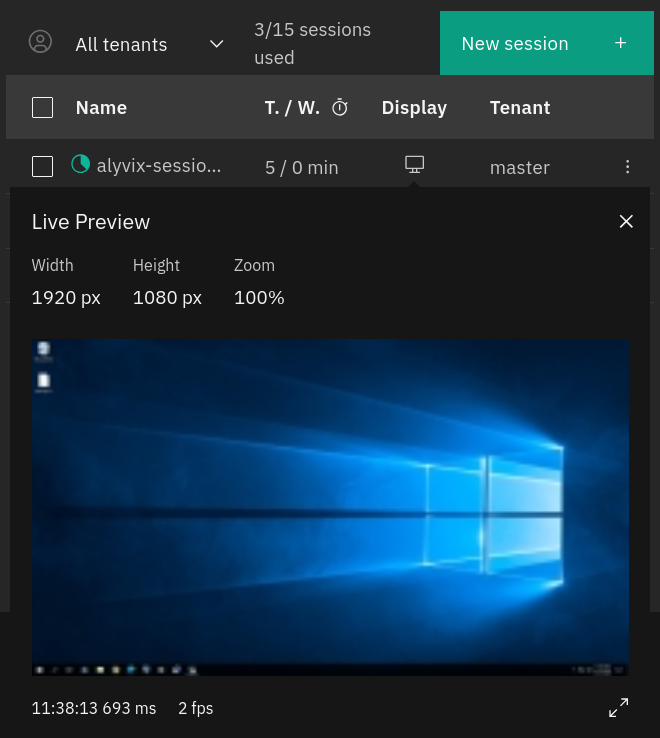Expand preview to fullscreen with arrows icon

coord(618,707)
